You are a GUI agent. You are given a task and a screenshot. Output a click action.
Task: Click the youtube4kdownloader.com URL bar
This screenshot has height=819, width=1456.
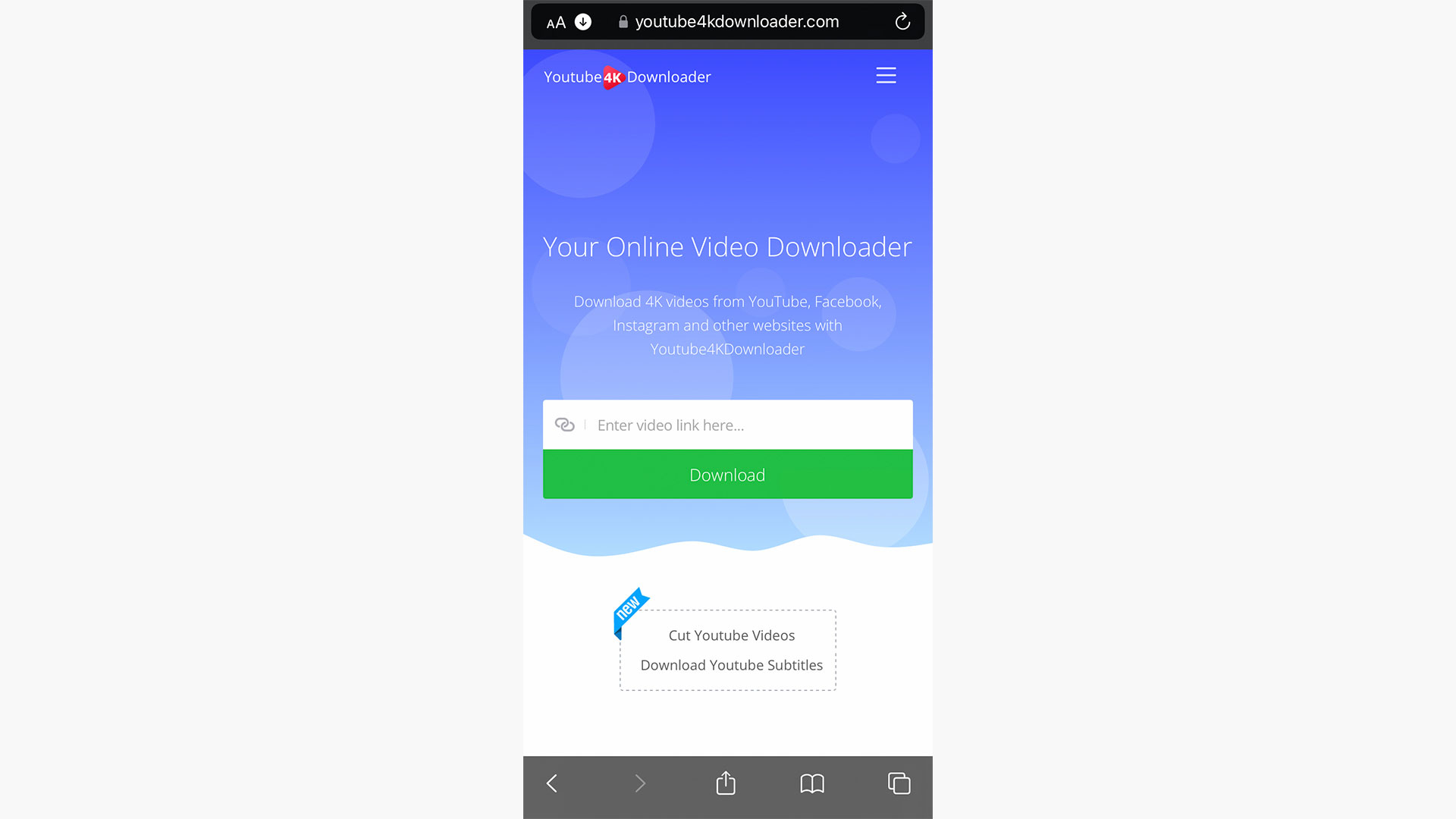tap(727, 21)
